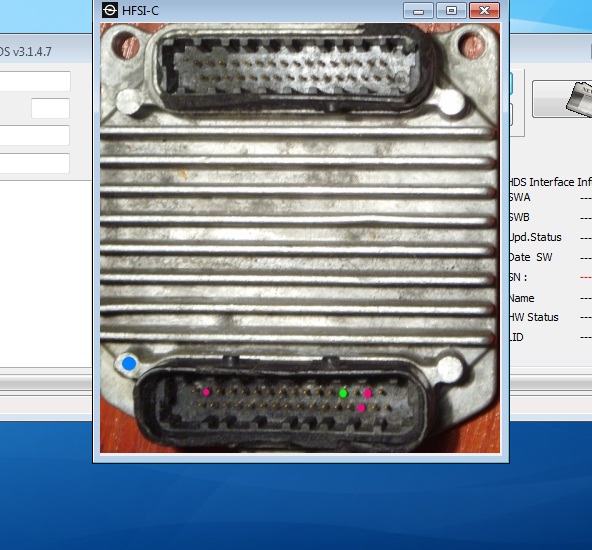Click the blue dot marker on ECU
The width and height of the screenshot is (592, 550).
pos(129,364)
